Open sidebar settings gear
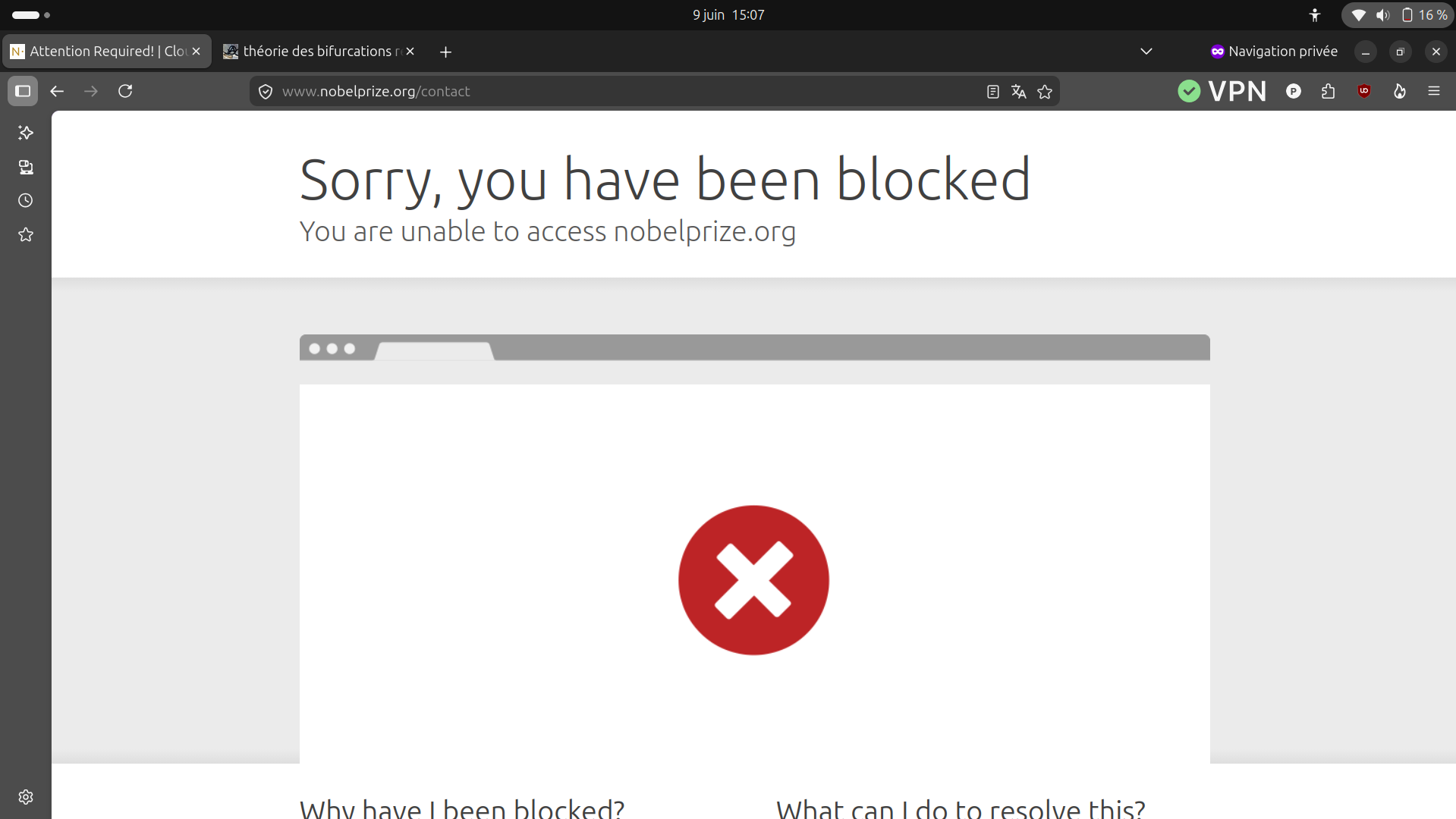Screen dimensions: 1456x819 [x=26, y=797]
